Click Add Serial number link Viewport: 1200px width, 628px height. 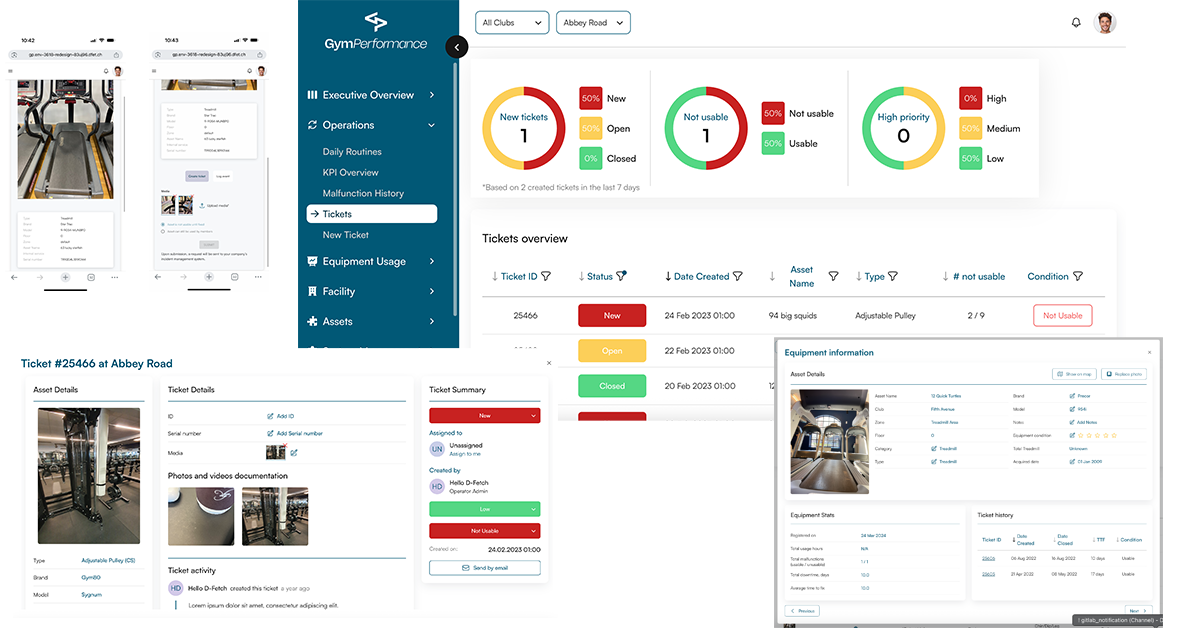coord(295,433)
